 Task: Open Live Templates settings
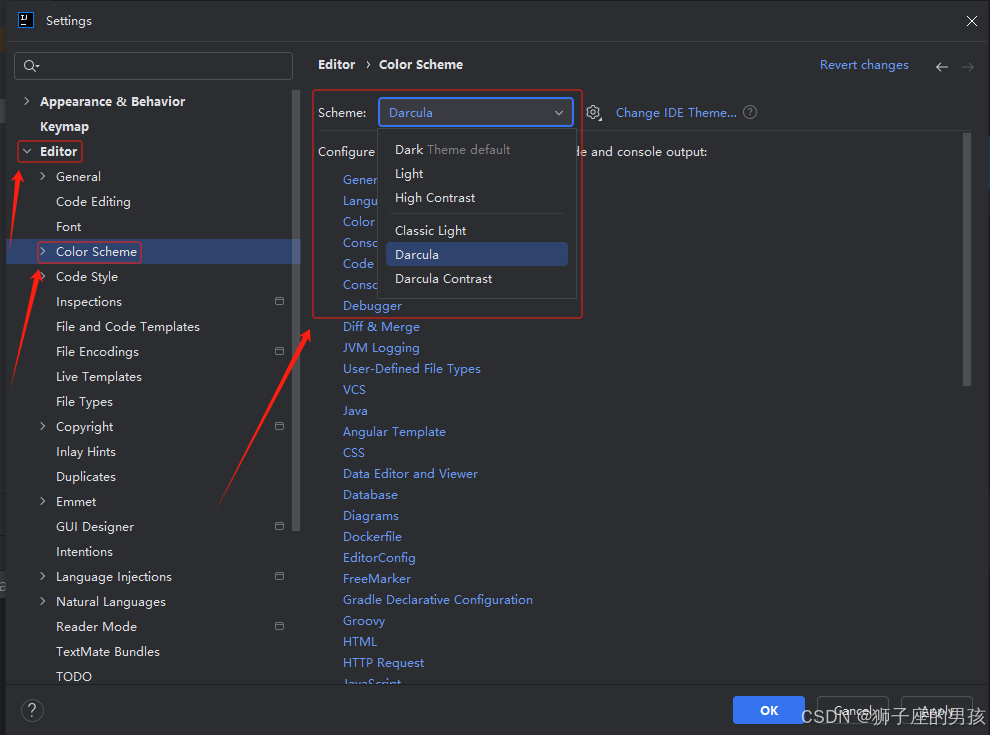pyautogui.click(x=98, y=376)
